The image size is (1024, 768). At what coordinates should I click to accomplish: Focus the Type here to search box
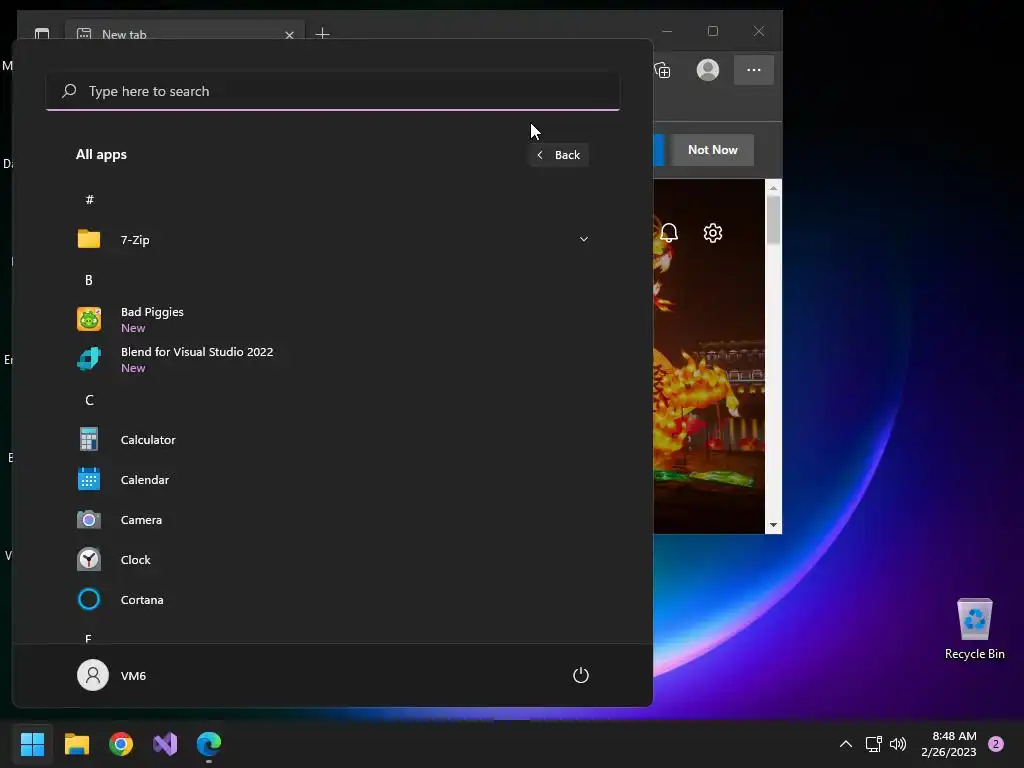[x=333, y=91]
